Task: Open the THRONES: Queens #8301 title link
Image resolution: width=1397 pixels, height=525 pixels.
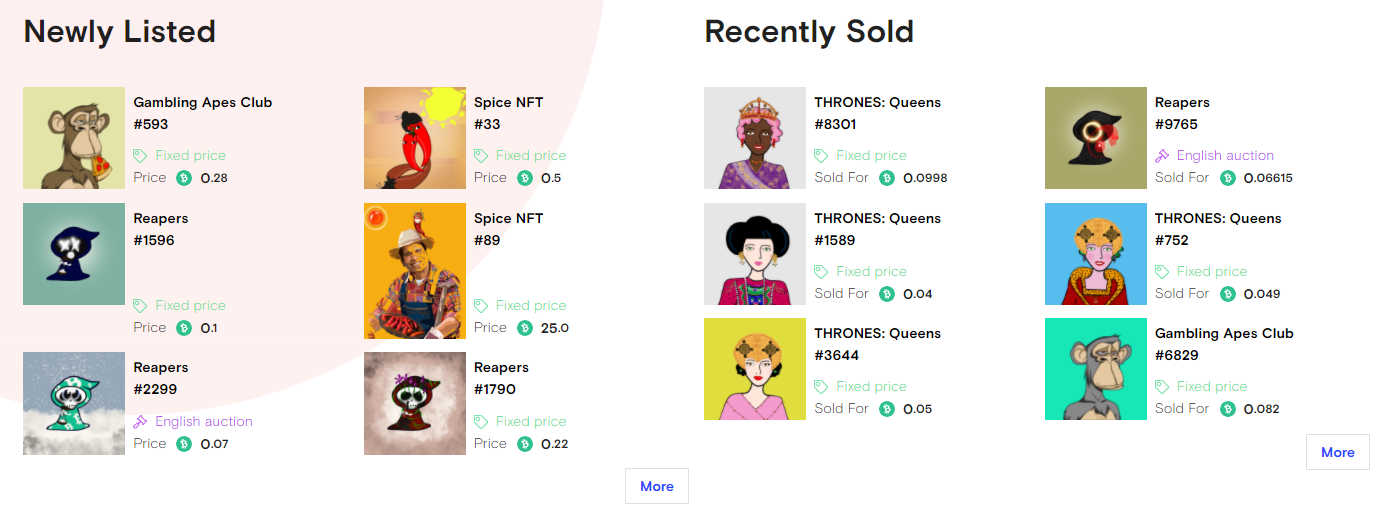Action: [878, 113]
